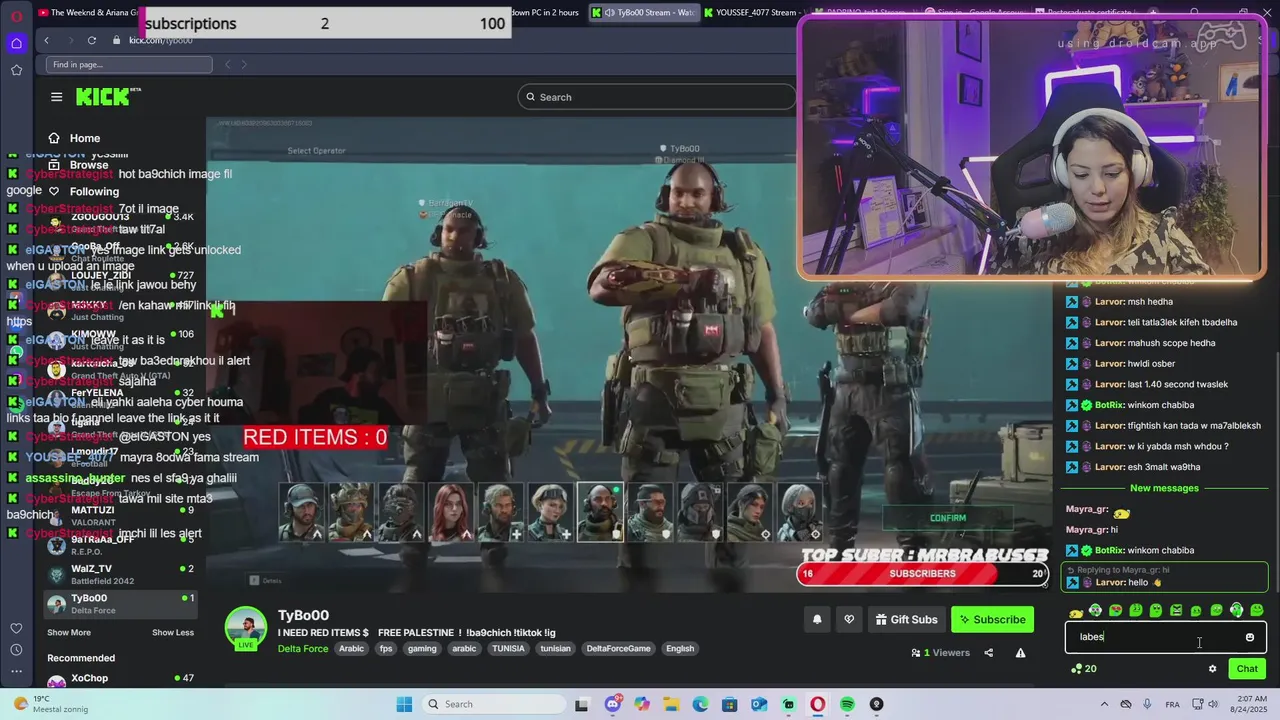Go back with the browser back arrow
The image size is (1280, 720).
46,40
